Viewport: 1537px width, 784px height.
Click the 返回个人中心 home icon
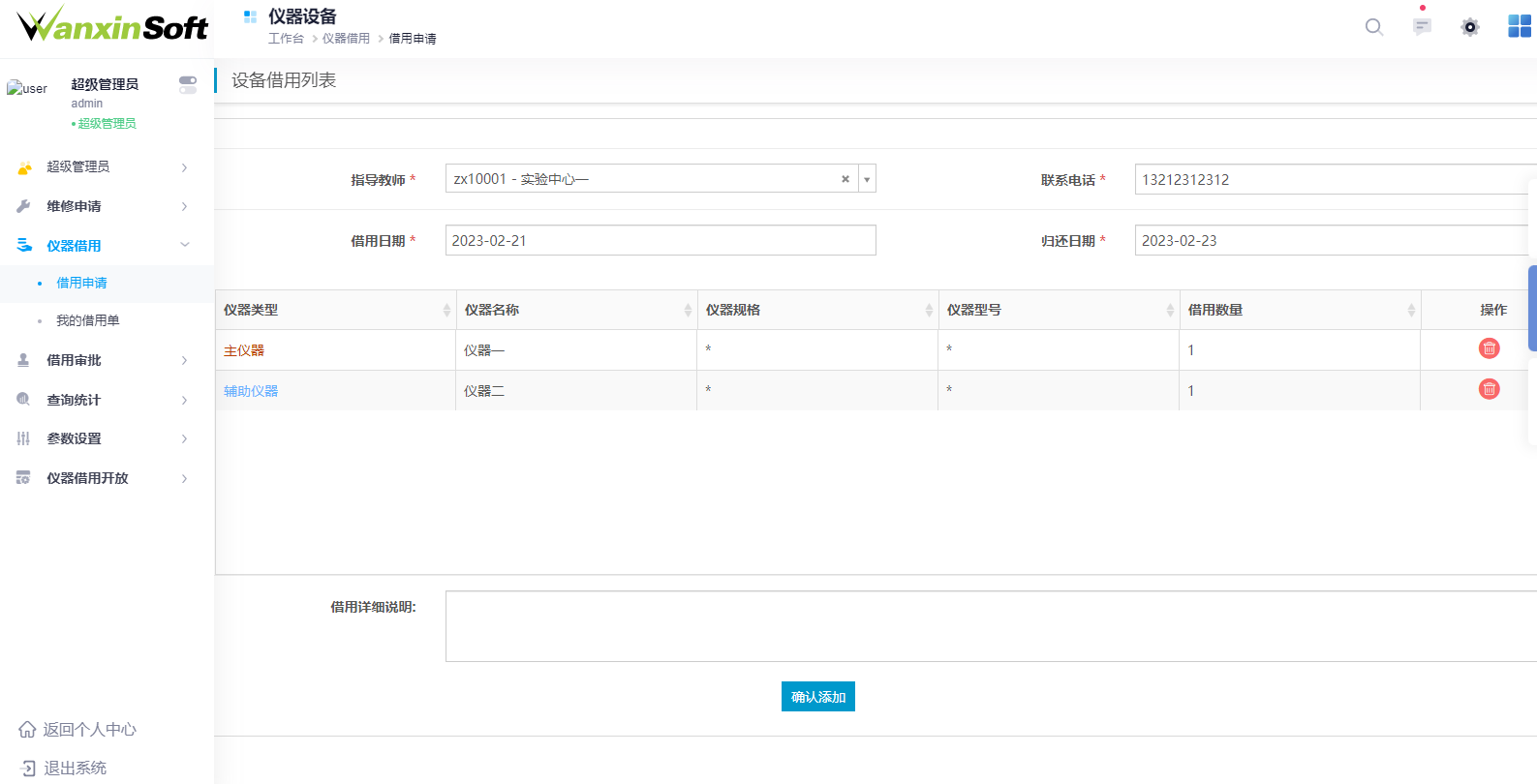(27, 730)
